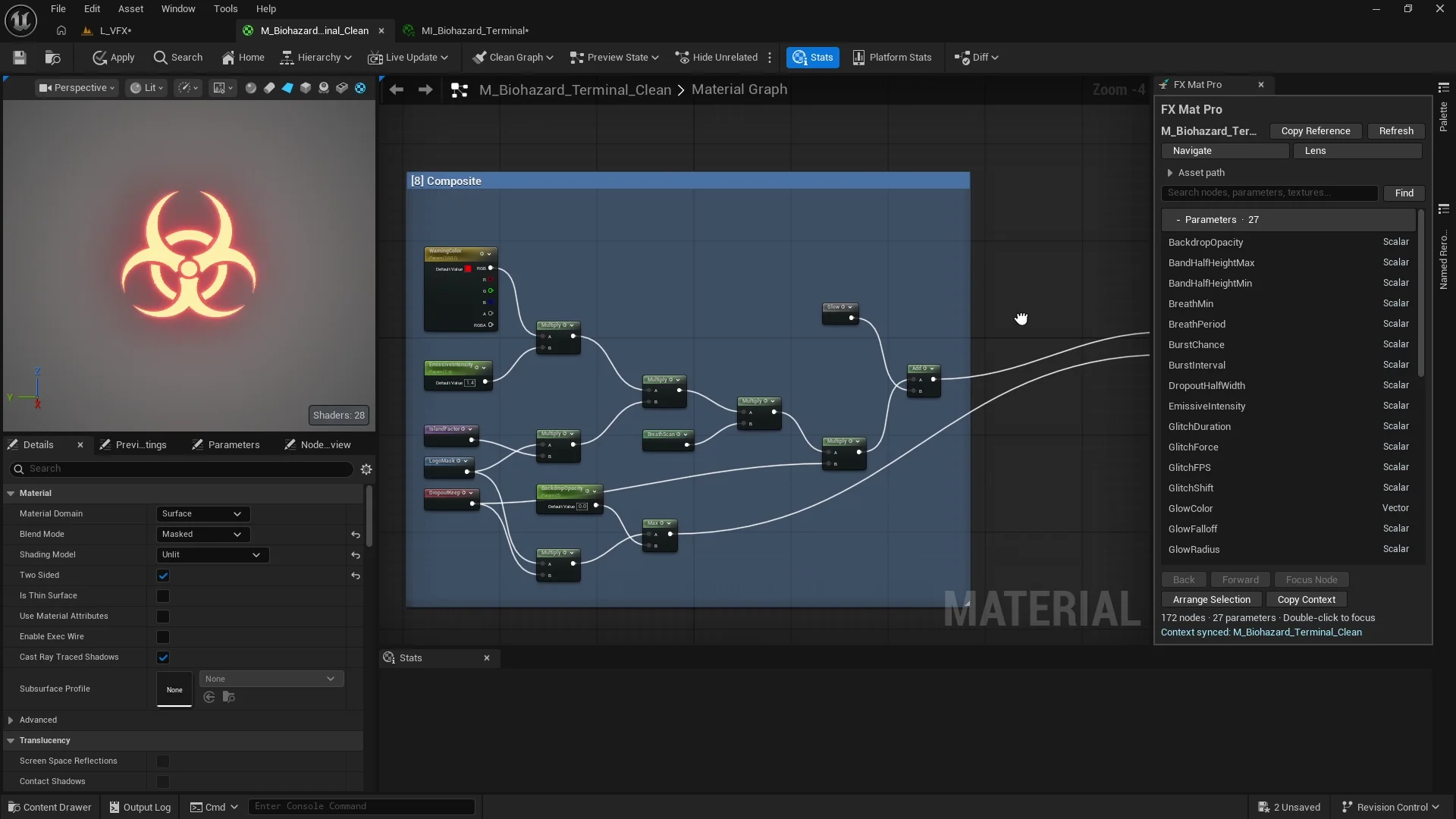Screen dimensions: 1456x819
Task: Open Details search settings gear
Action: point(366,469)
